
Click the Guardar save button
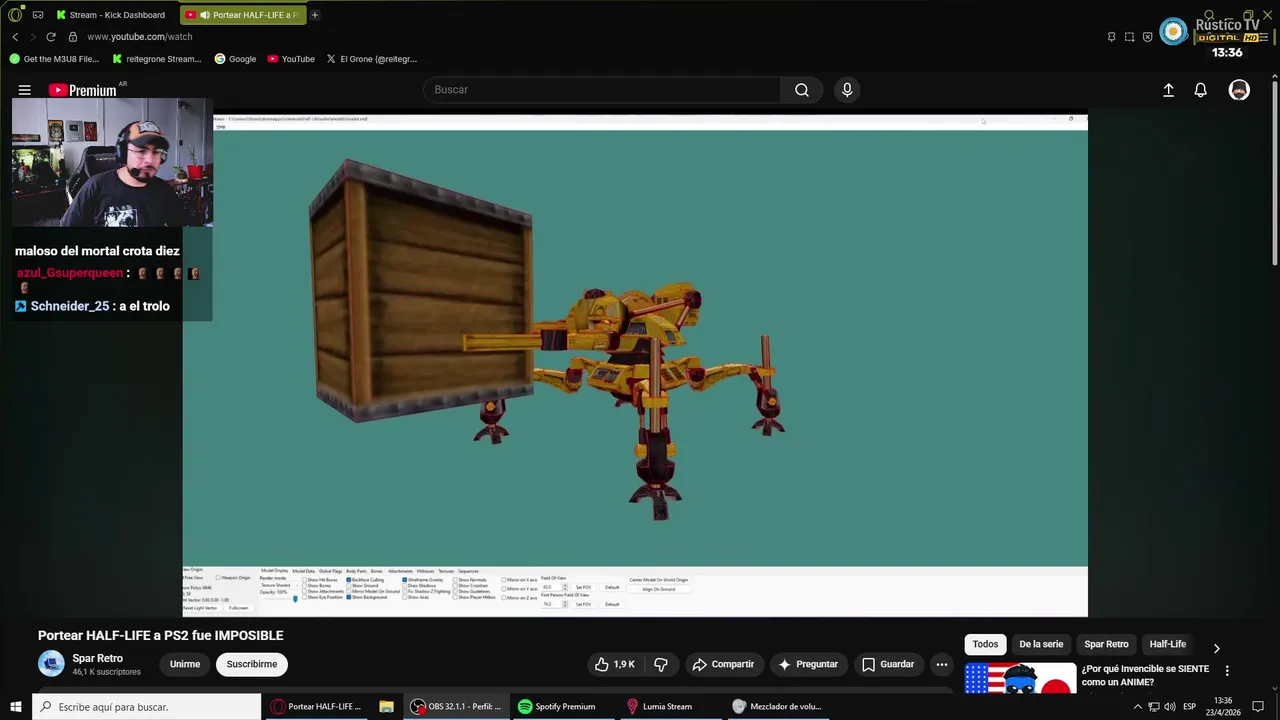click(x=888, y=664)
